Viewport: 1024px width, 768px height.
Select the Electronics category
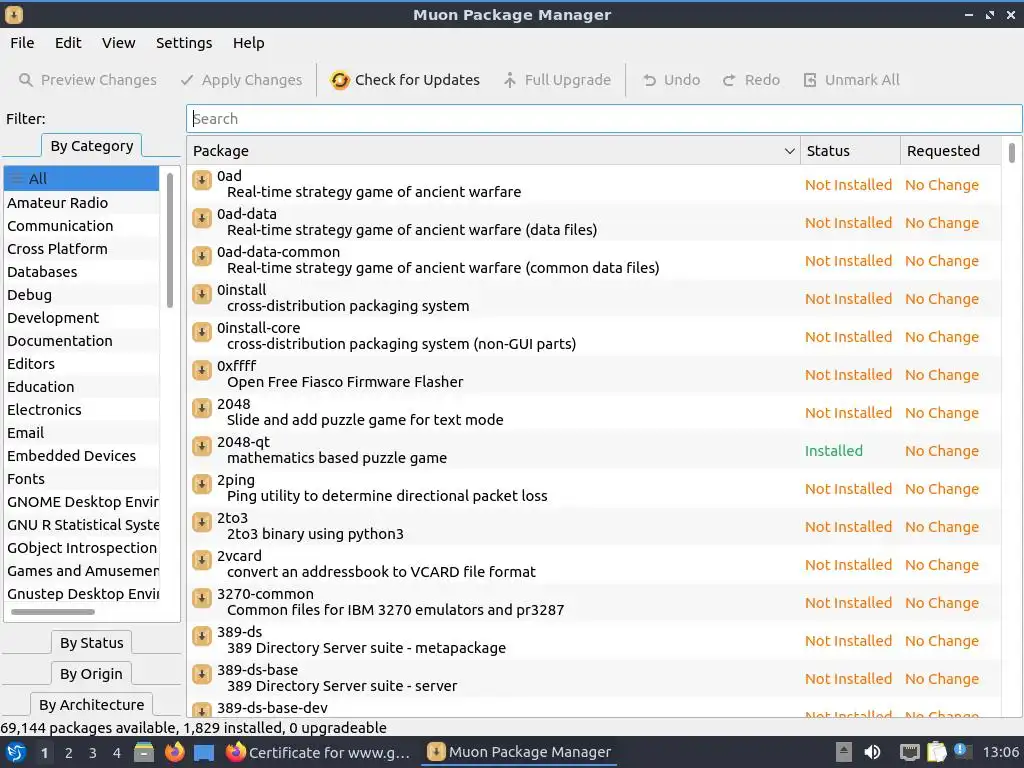click(82, 409)
